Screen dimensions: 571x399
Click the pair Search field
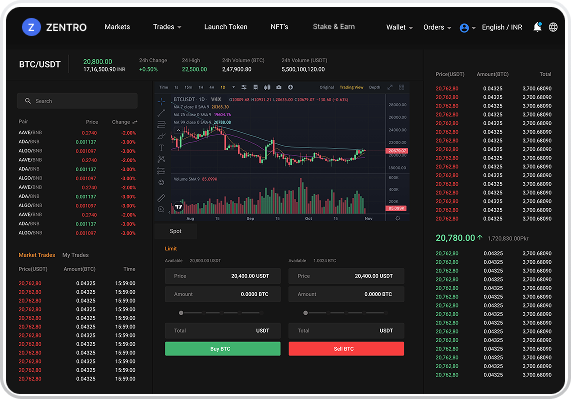77,101
